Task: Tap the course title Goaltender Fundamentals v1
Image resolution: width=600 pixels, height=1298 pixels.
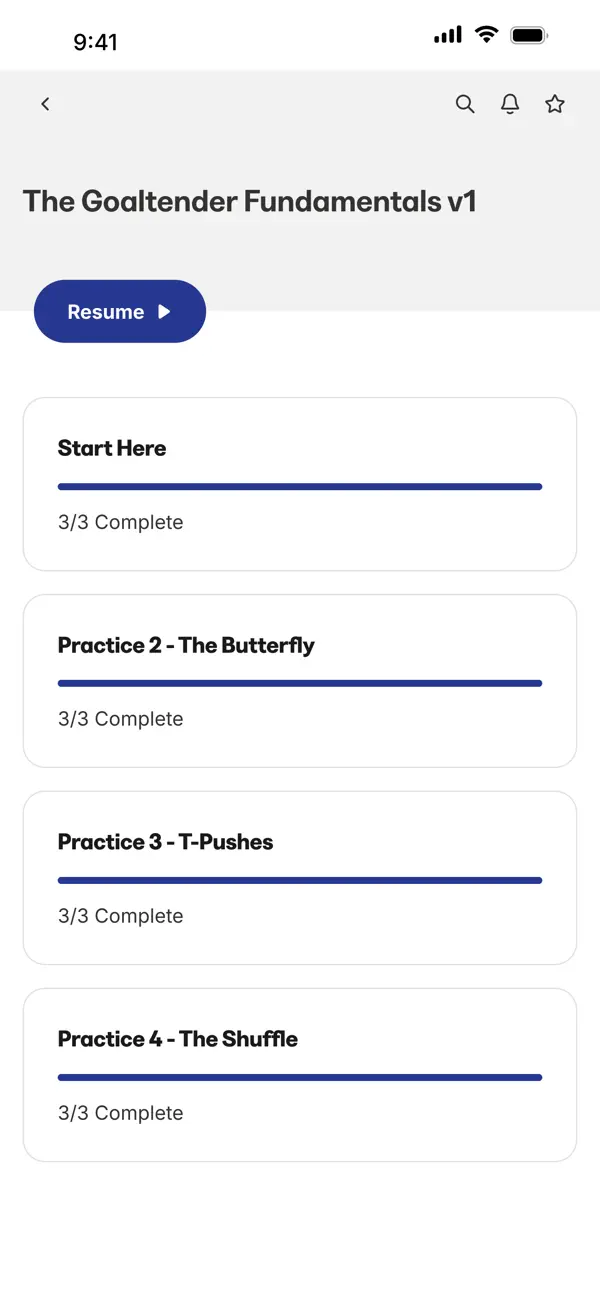Action: coord(249,201)
